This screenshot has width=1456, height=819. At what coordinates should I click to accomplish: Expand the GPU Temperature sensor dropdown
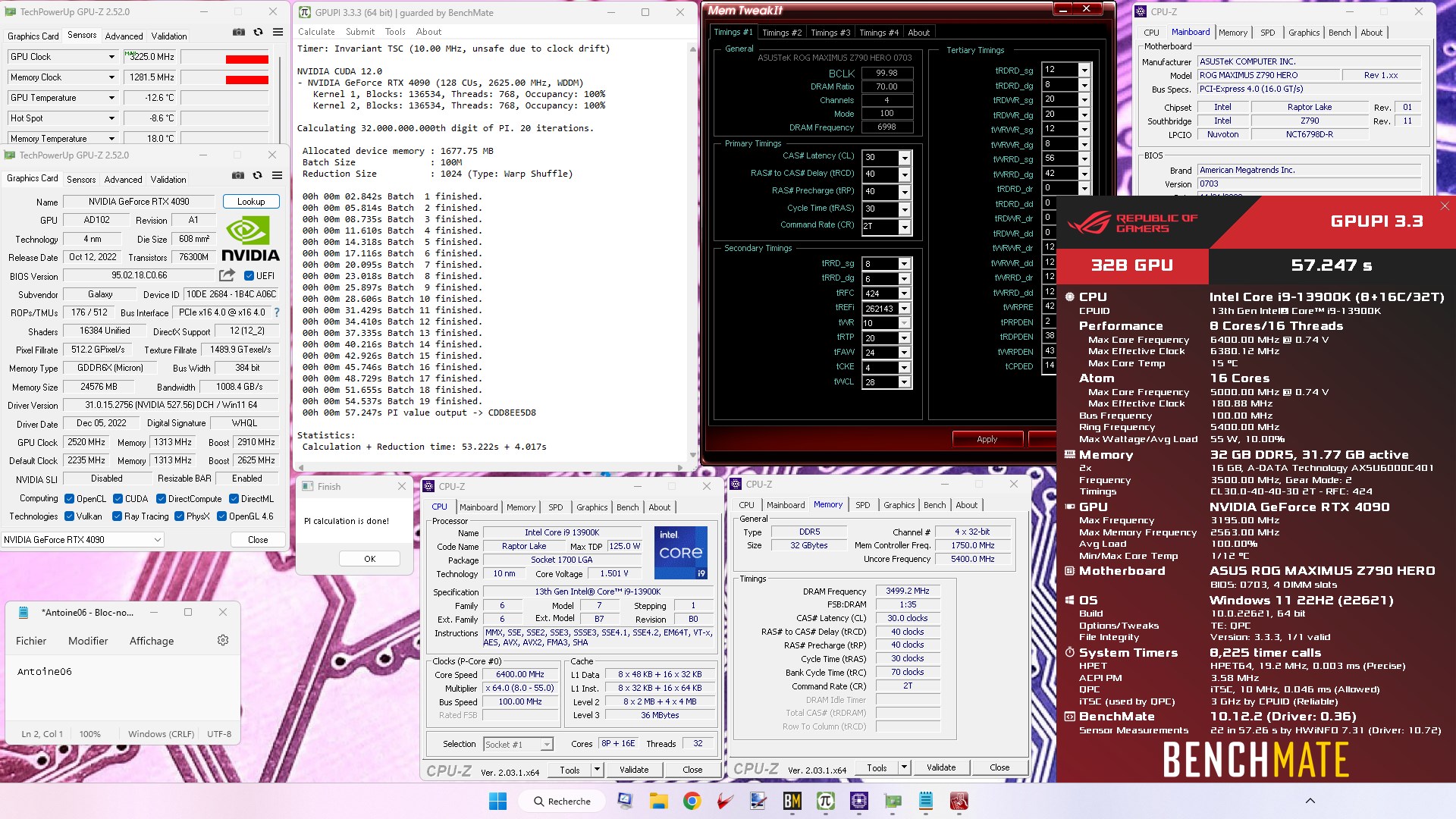pyautogui.click(x=111, y=98)
